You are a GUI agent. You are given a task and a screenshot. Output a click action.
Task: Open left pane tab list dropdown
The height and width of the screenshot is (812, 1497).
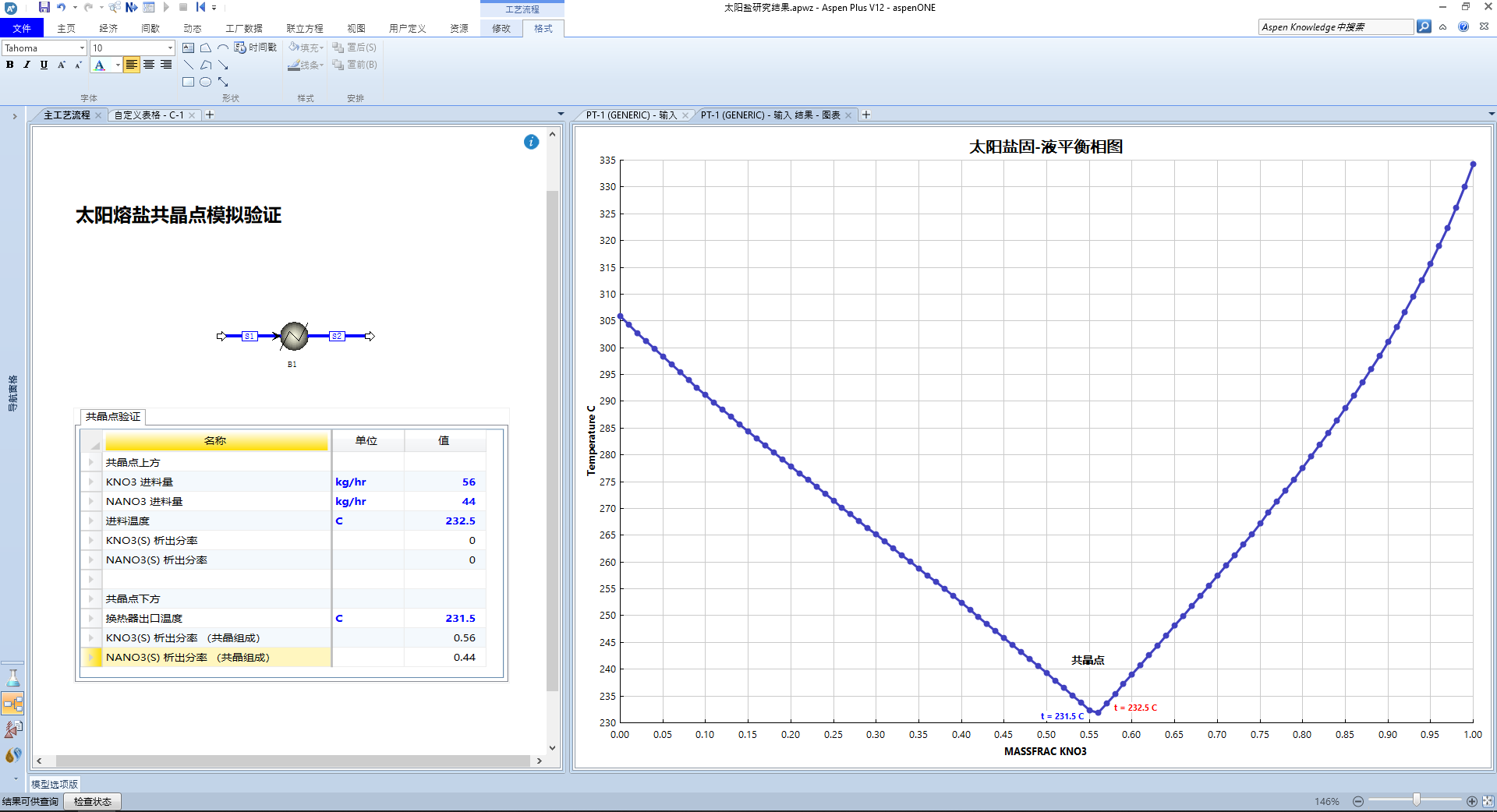(561, 115)
